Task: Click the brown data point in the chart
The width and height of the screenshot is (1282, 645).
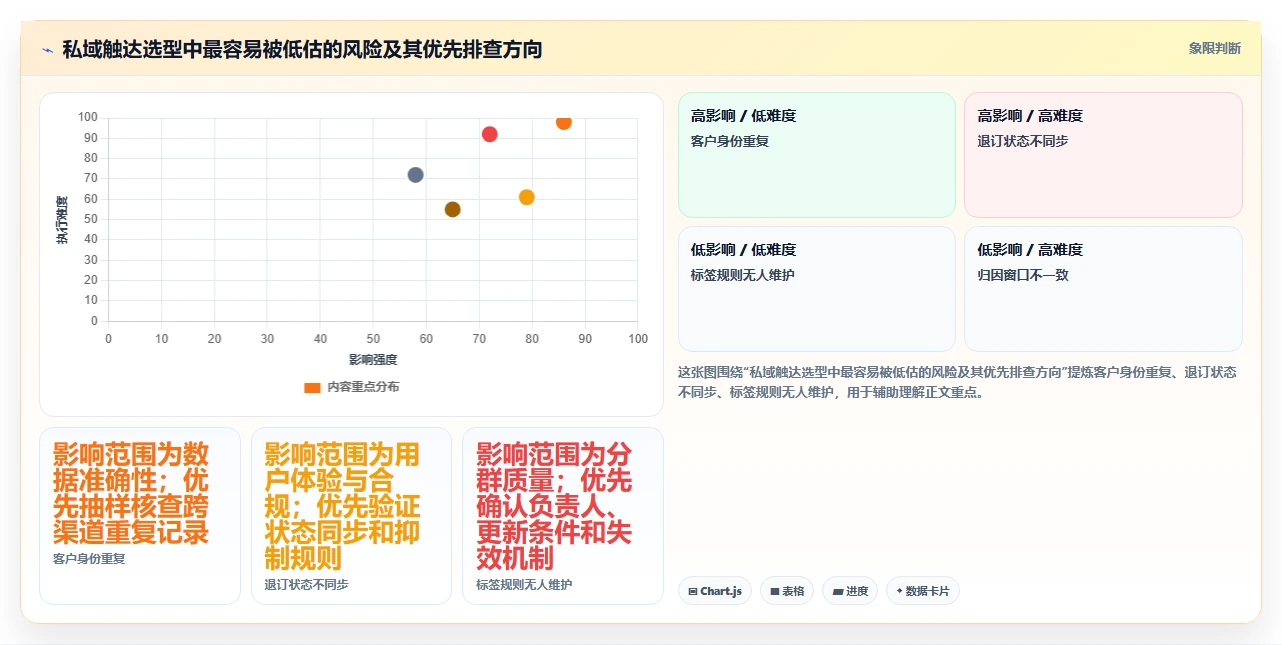Action: pyautogui.click(x=452, y=209)
